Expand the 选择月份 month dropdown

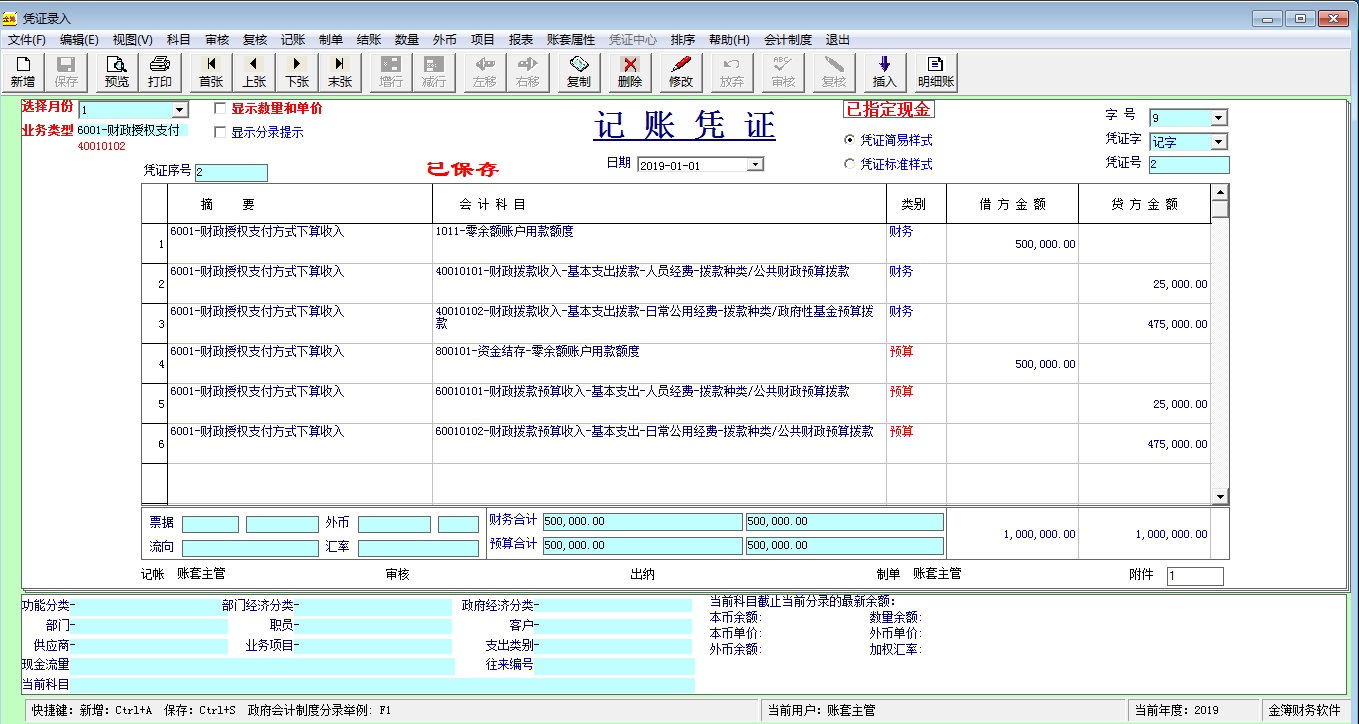click(x=180, y=110)
